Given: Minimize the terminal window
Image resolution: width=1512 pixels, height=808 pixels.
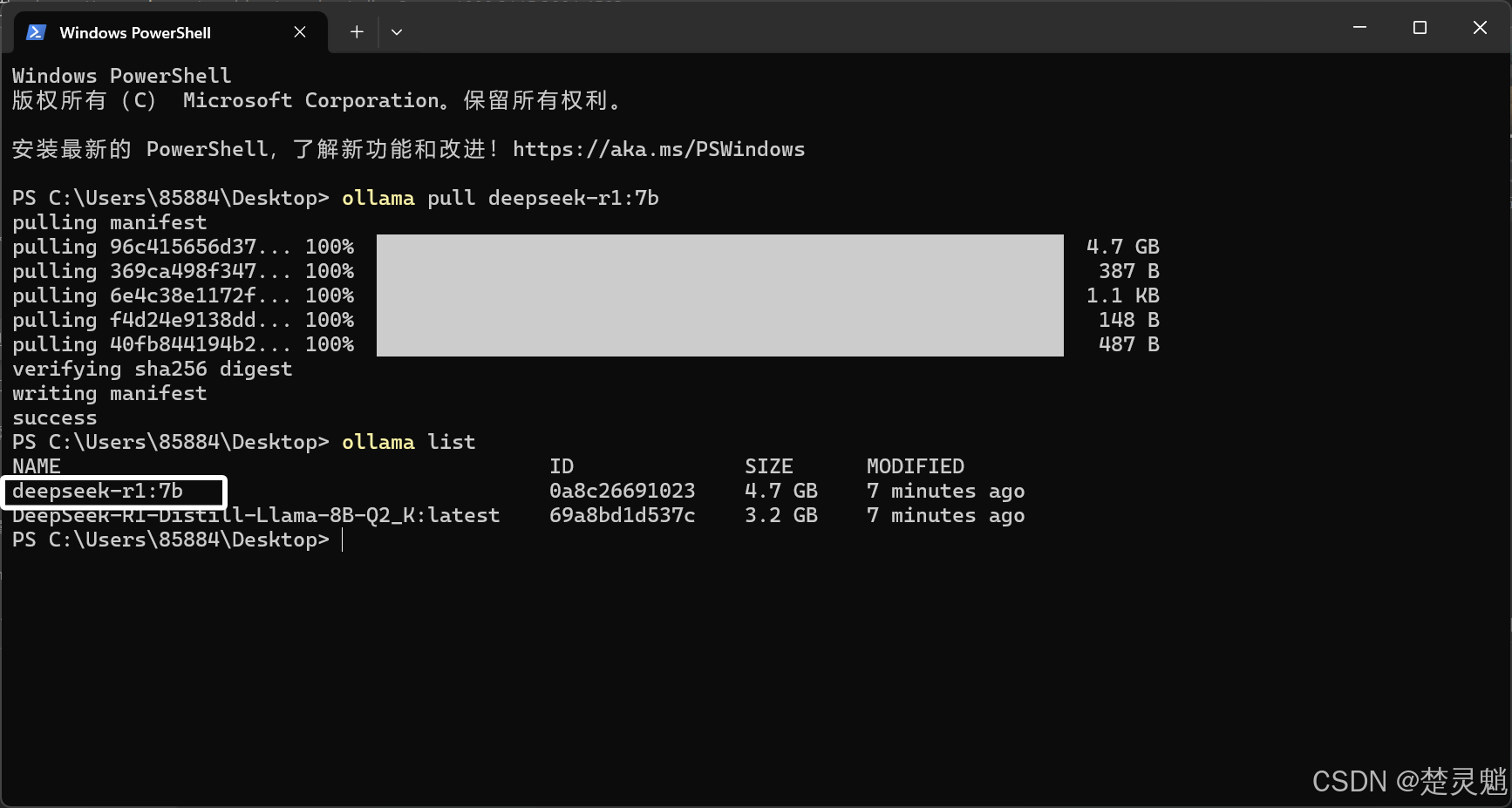Looking at the screenshot, I should (1359, 28).
